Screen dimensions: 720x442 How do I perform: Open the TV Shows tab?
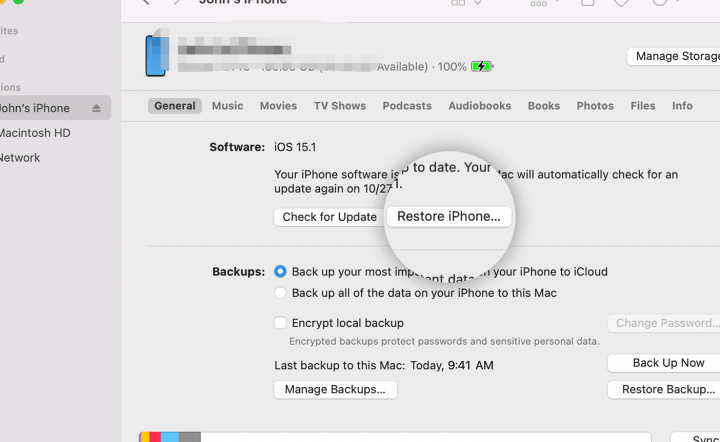pyautogui.click(x=340, y=106)
